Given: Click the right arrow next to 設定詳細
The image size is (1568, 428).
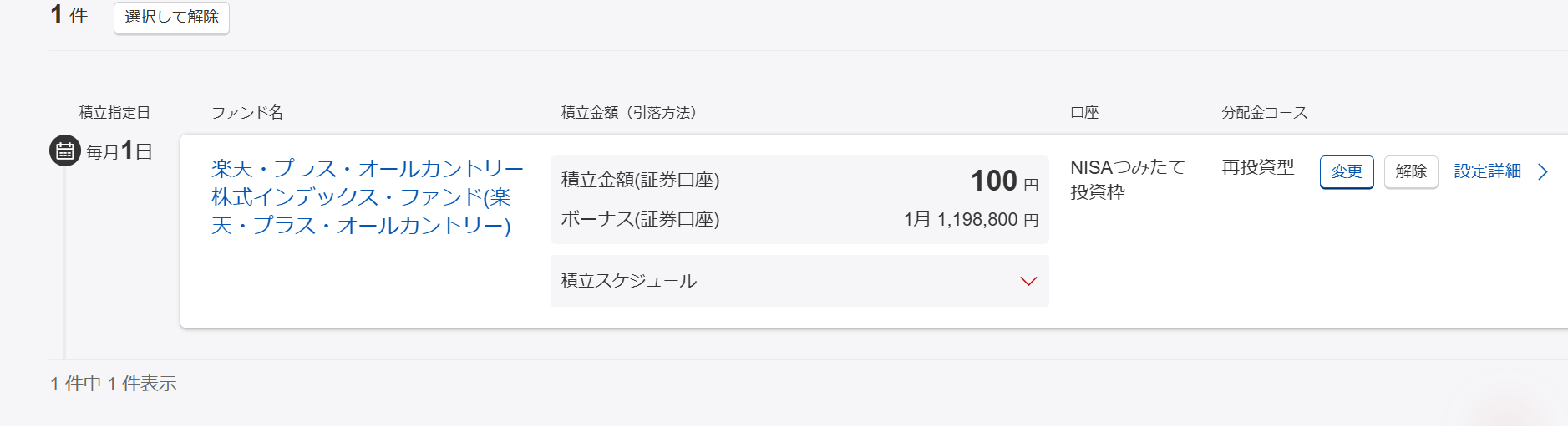Looking at the screenshot, I should (x=1543, y=172).
